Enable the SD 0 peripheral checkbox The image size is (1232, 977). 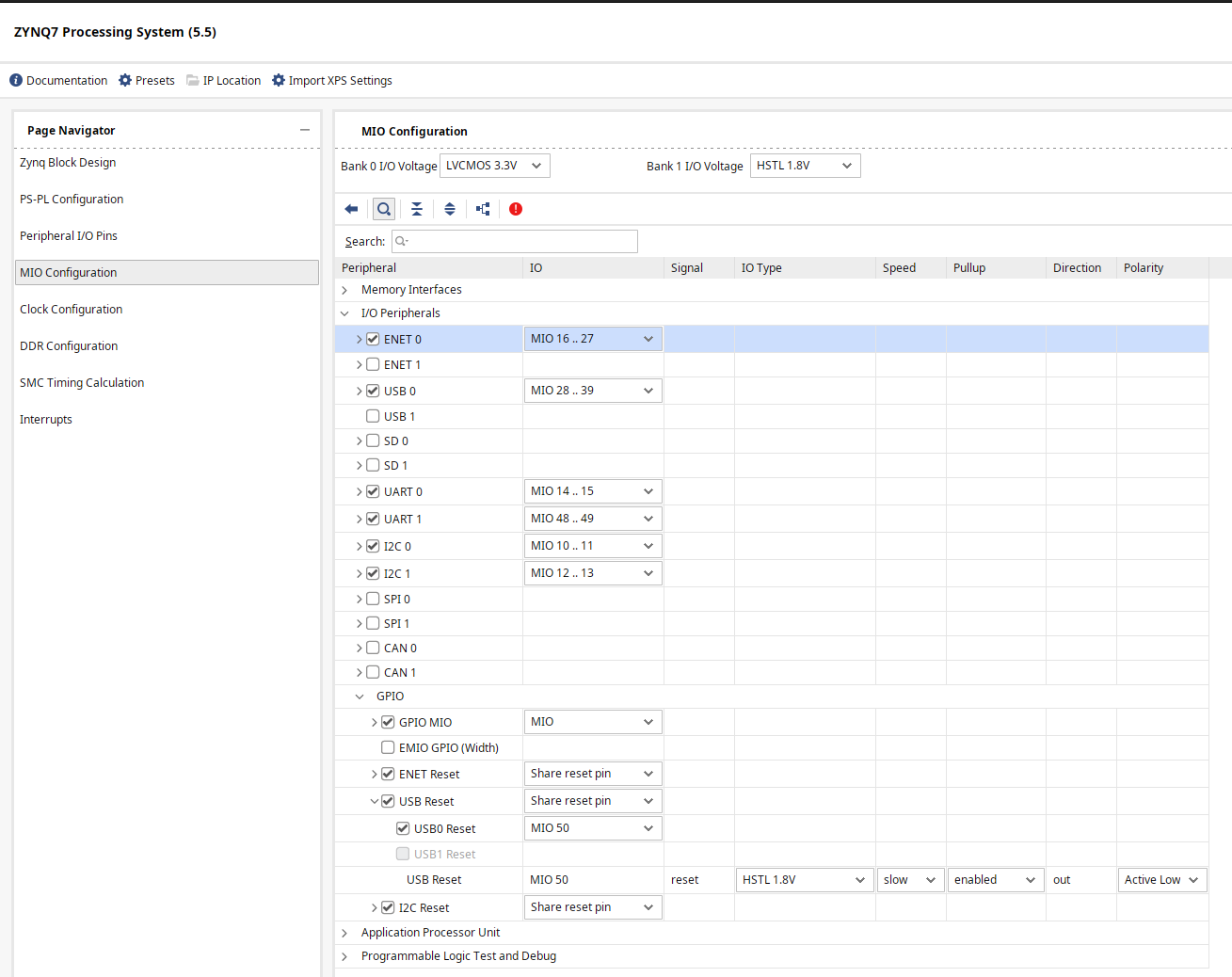[373, 440]
